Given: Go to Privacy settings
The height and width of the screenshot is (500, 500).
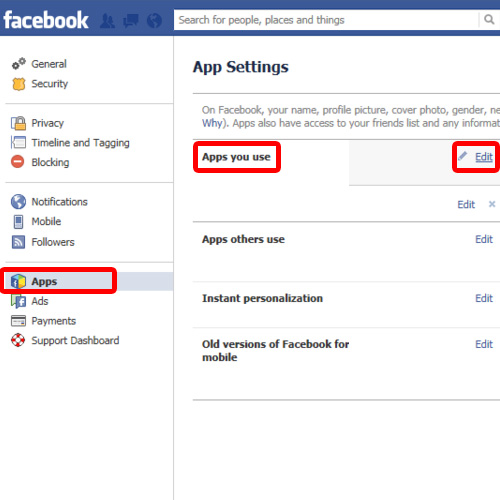Looking at the screenshot, I should tap(48, 123).
